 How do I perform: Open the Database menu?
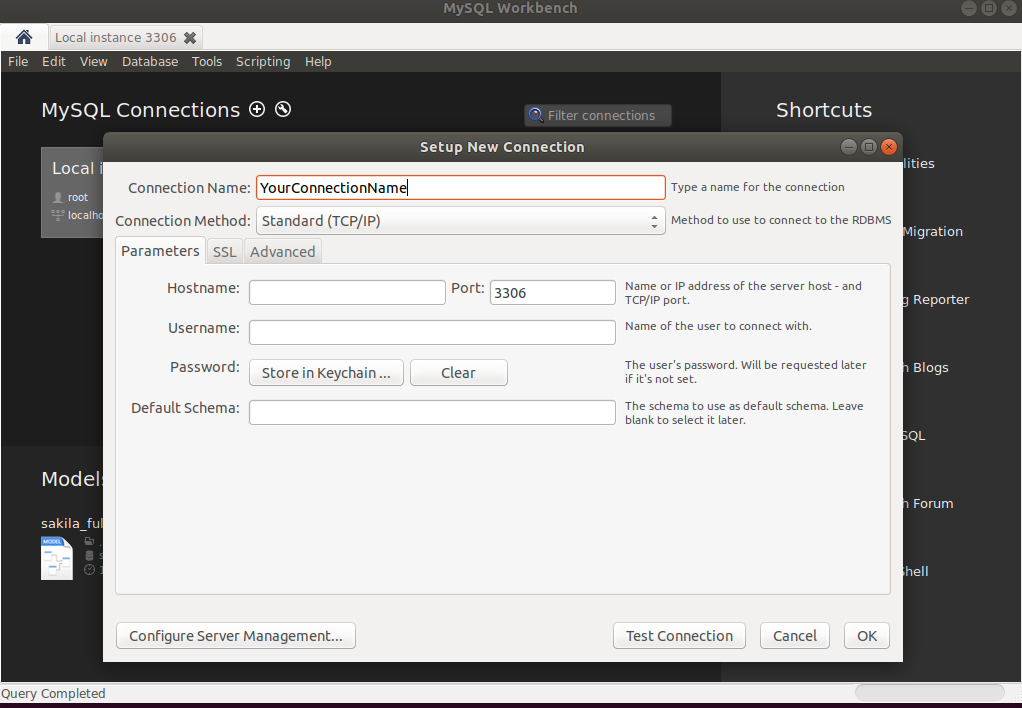coord(150,61)
